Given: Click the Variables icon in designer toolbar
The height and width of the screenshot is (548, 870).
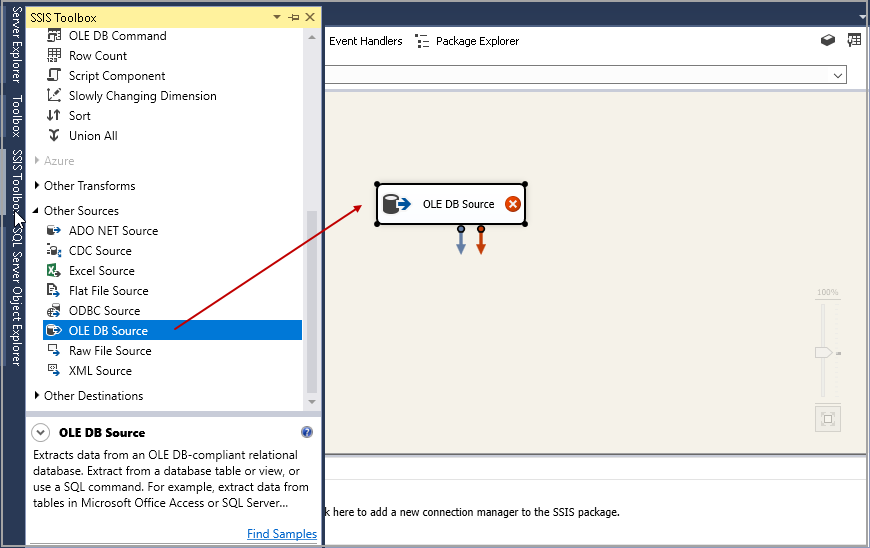Looking at the screenshot, I should (854, 41).
